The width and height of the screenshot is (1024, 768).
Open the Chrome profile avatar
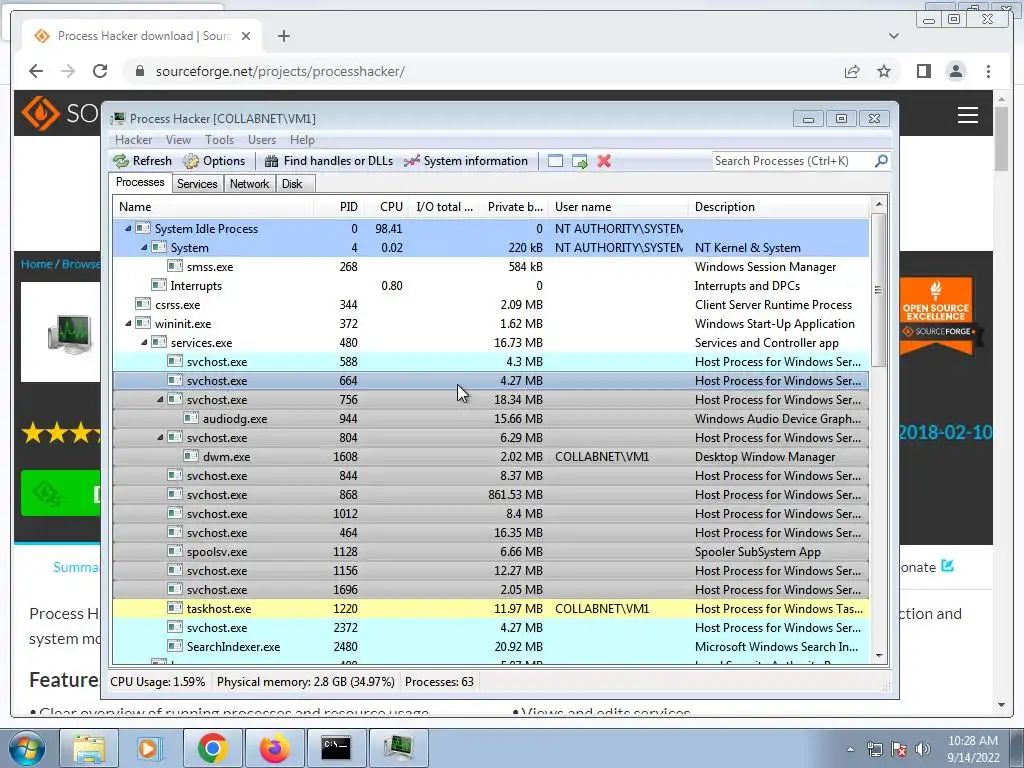click(955, 71)
